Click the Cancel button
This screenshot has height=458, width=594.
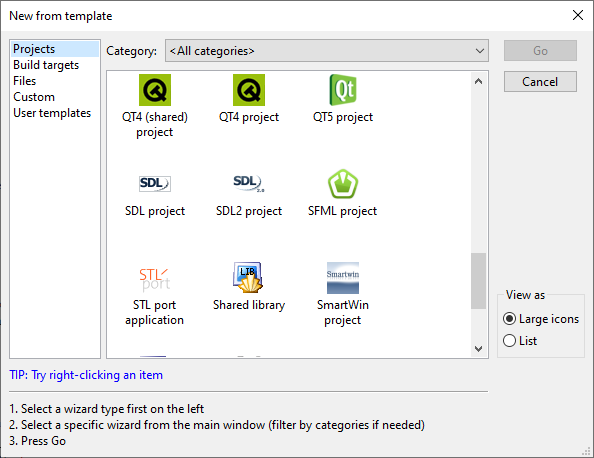point(540,81)
